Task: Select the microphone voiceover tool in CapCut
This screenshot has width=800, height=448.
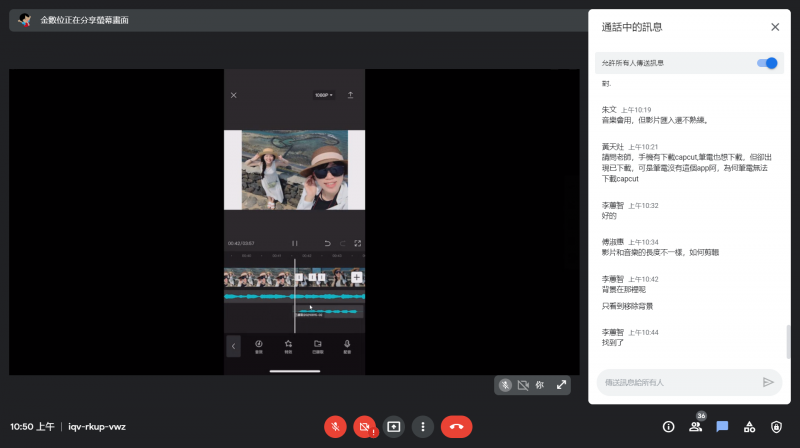Action: coord(347,346)
